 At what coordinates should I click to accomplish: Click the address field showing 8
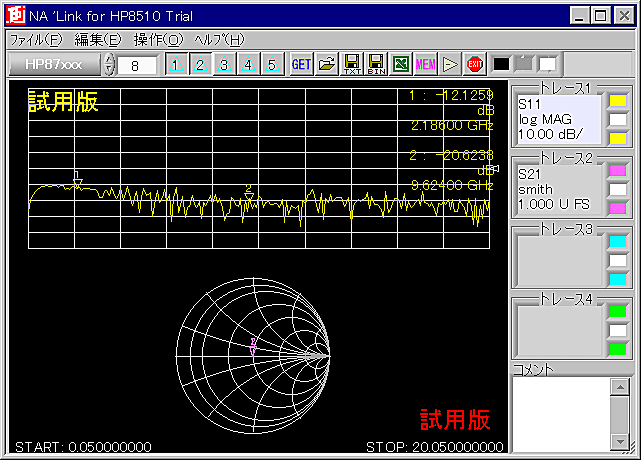(137, 65)
